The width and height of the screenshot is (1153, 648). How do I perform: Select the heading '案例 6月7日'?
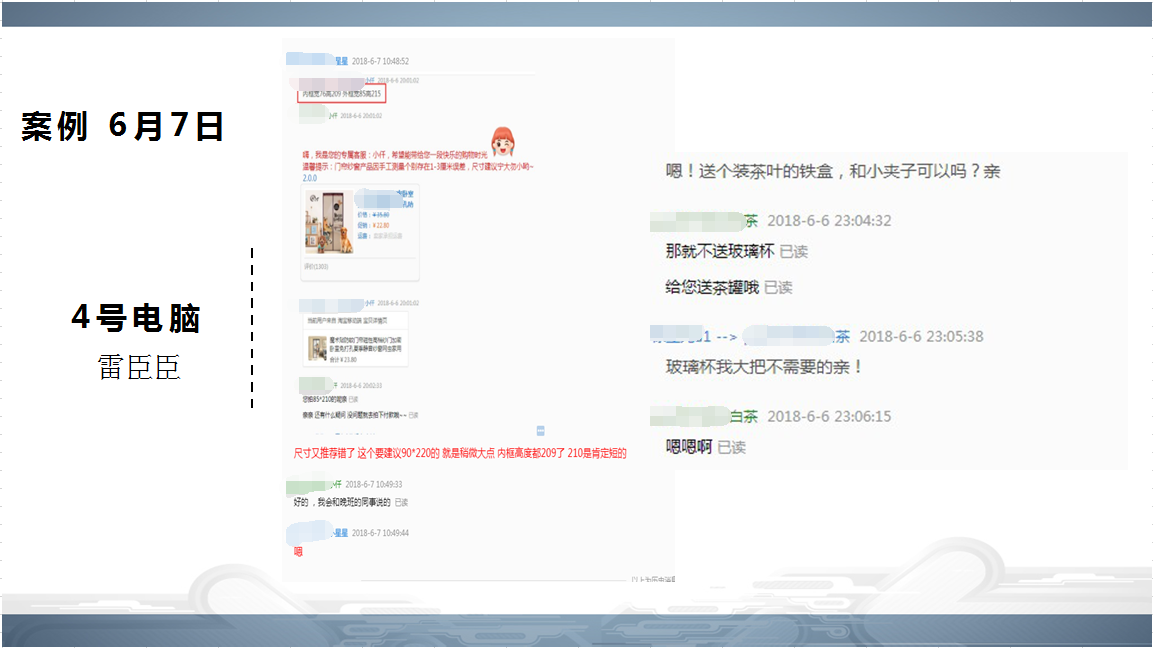(x=122, y=127)
